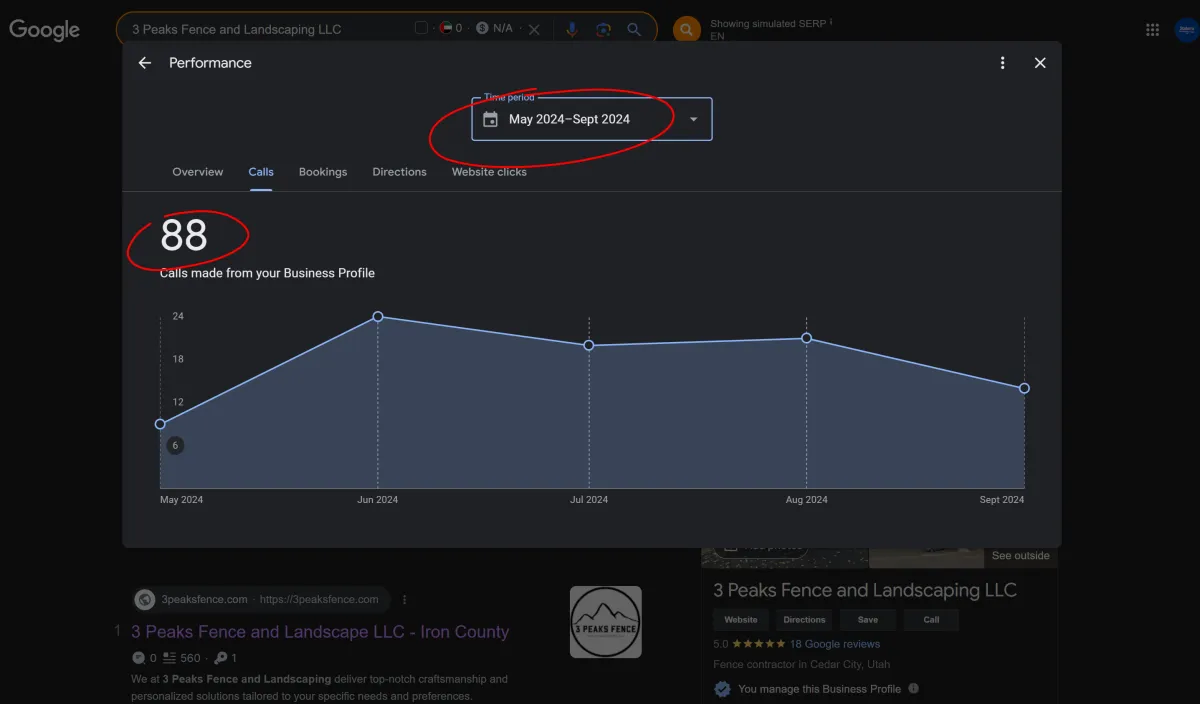Go back with the Performance arrow
This screenshot has height=704, width=1200.
coord(145,63)
